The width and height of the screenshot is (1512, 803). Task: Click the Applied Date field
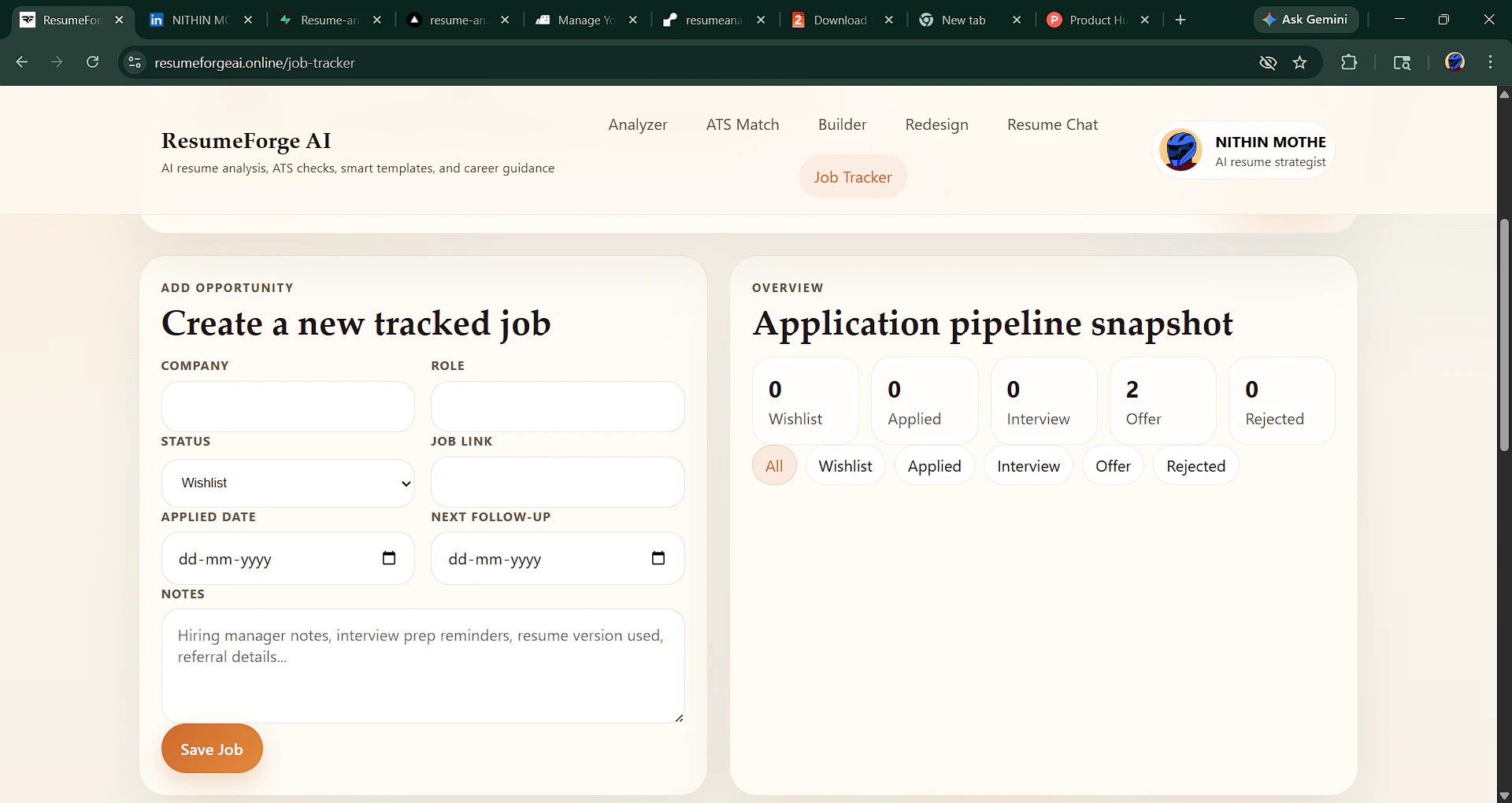click(287, 558)
